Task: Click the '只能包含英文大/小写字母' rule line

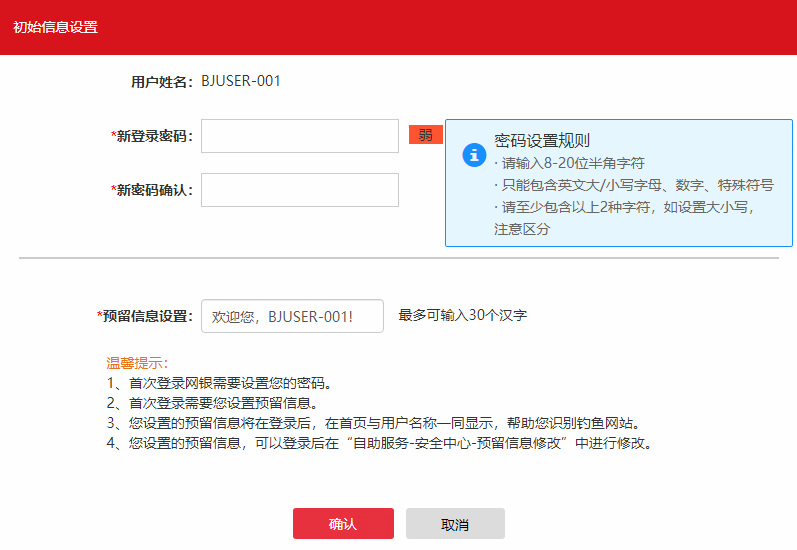Action: pyautogui.click(x=633, y=185)
